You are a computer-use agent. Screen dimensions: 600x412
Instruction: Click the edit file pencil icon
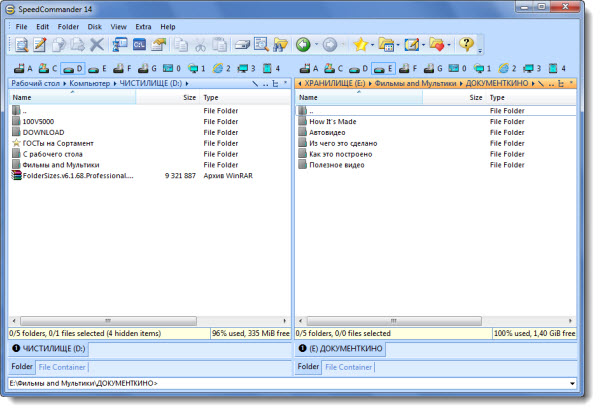[x=40, y=45]
